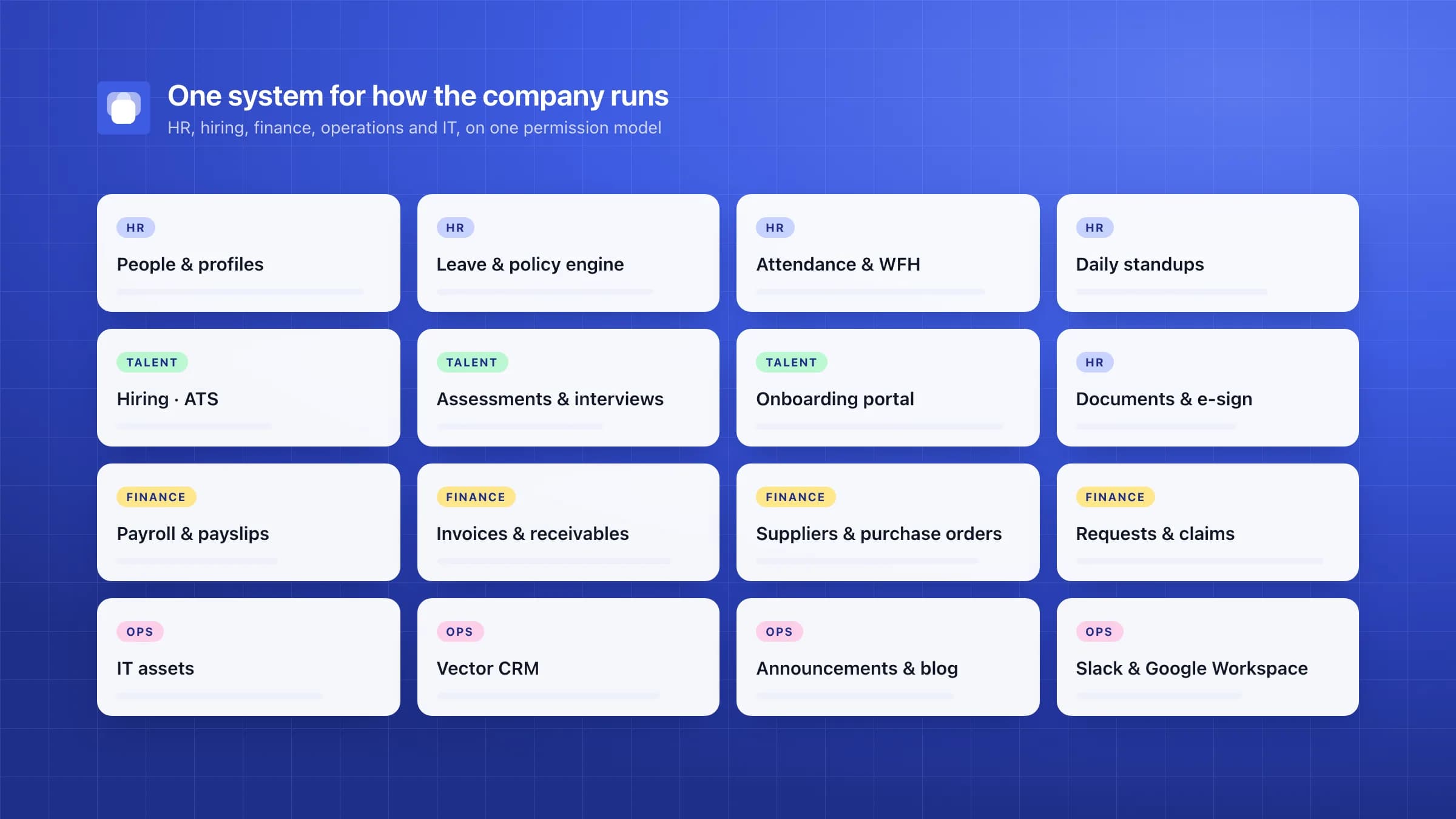Select the Hiring · ATS card
The width and height of the screenshot is (1456, 819).
(x=249, y=388)
